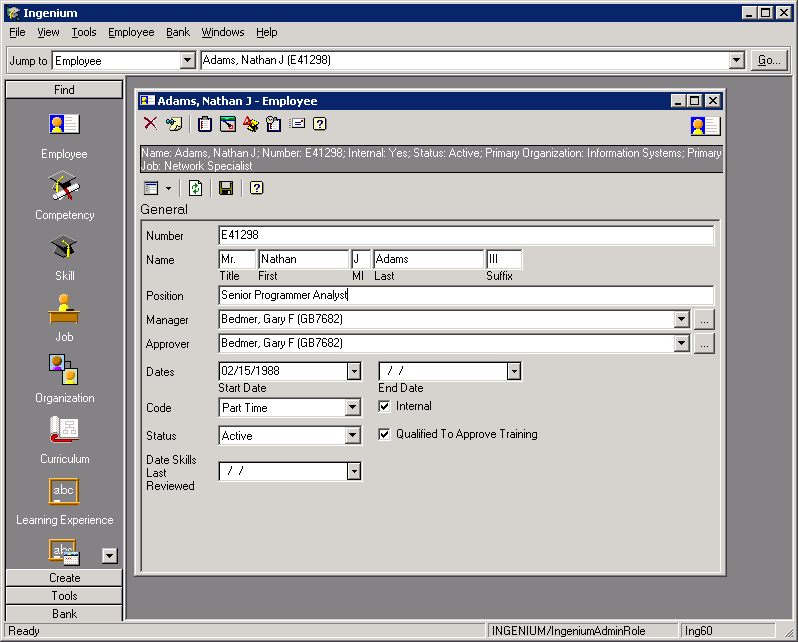The height and width of the screenshot is (642, 798).
Task: Click the green refresh icon
Action: (x=196, y=188)
